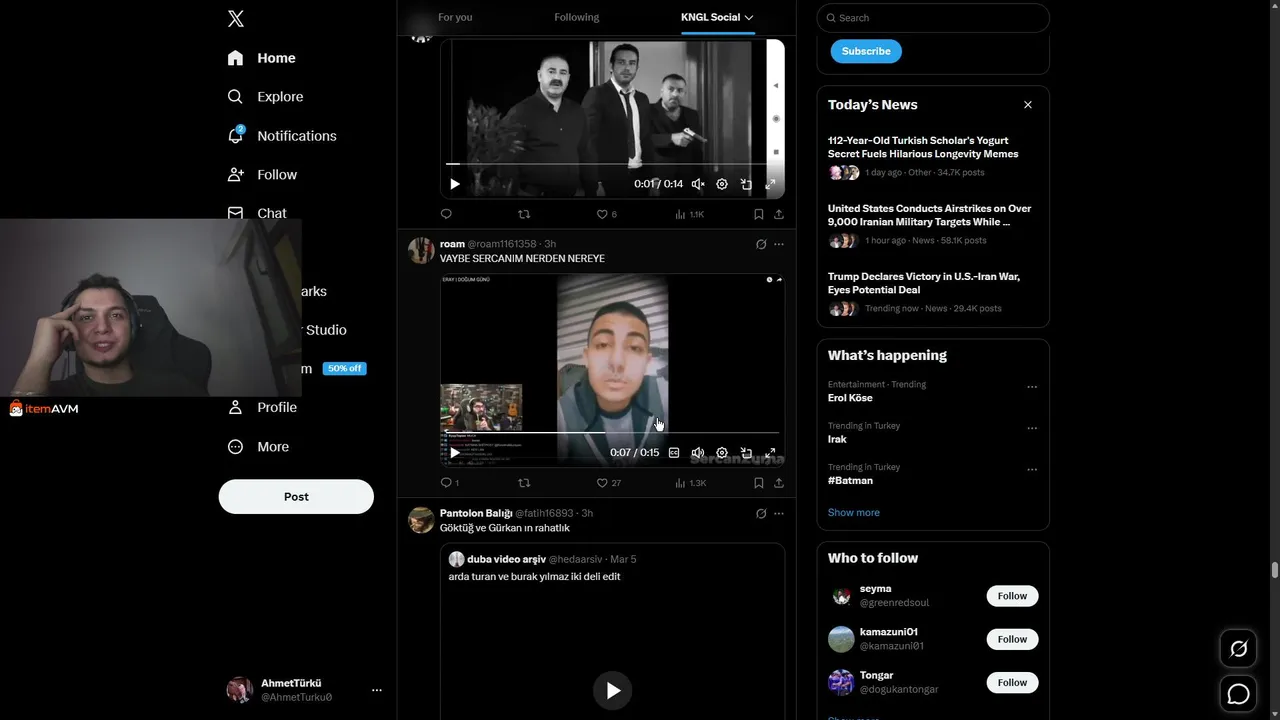Share the top video post
The image size is (1280, 720).
point(779,214)
